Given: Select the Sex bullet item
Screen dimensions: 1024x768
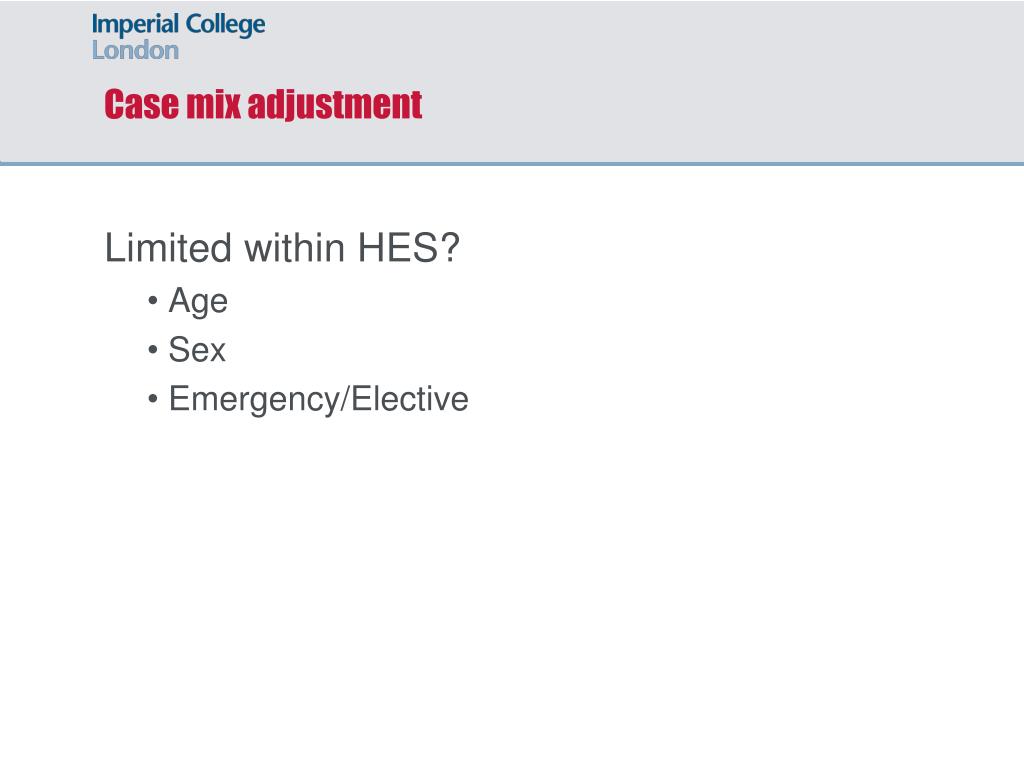Looking at the screenshot, I should pyautogui.click(x=197, y=349).
